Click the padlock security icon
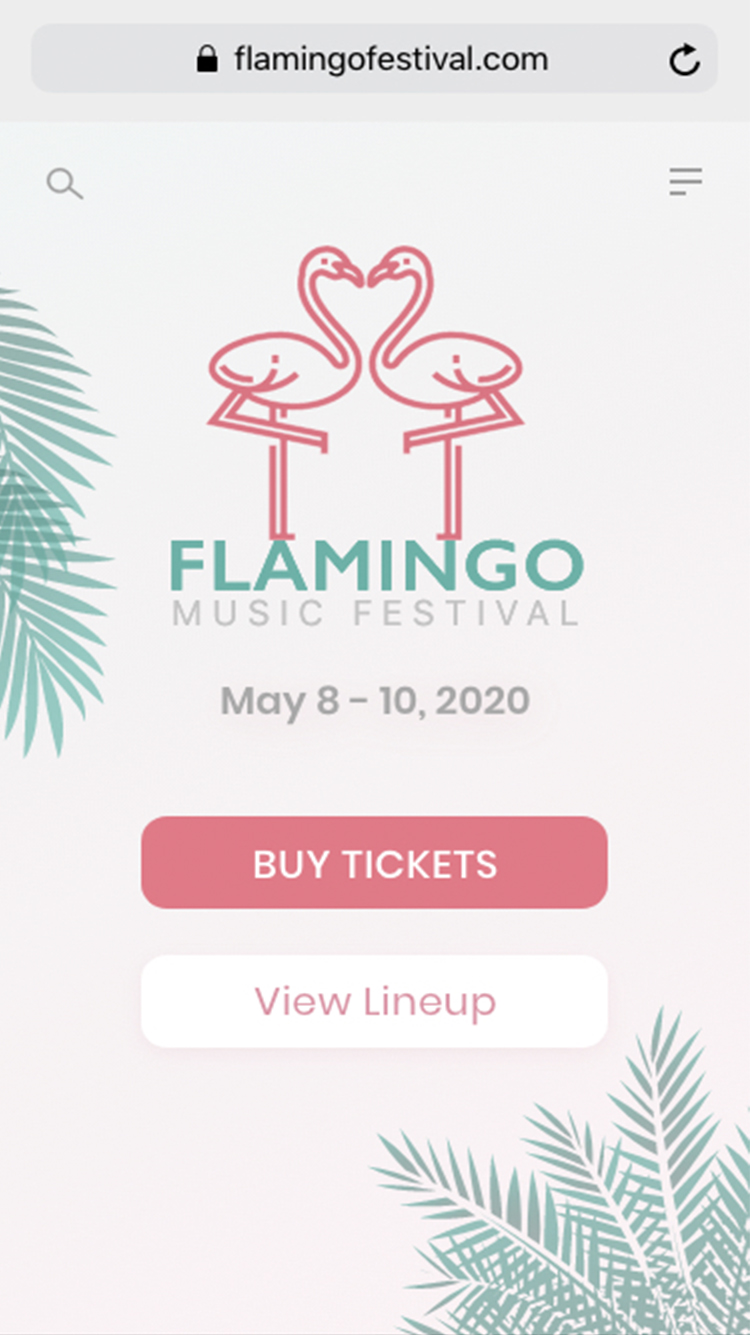 click(207, 59)
